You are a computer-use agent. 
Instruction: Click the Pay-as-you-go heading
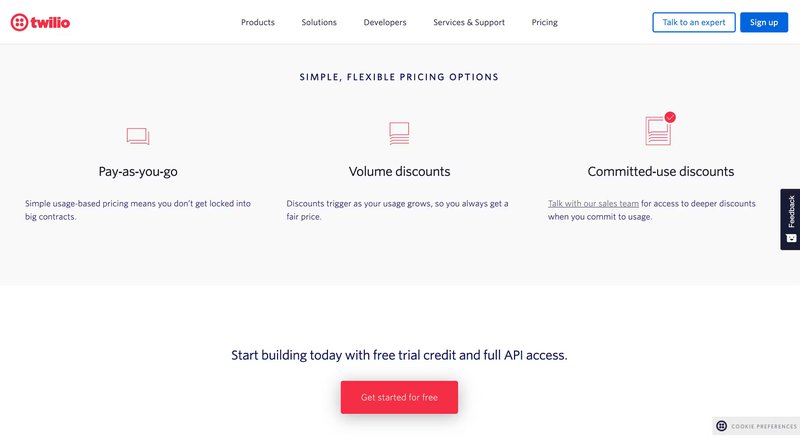pyautogui.click(x=138, y=171)
